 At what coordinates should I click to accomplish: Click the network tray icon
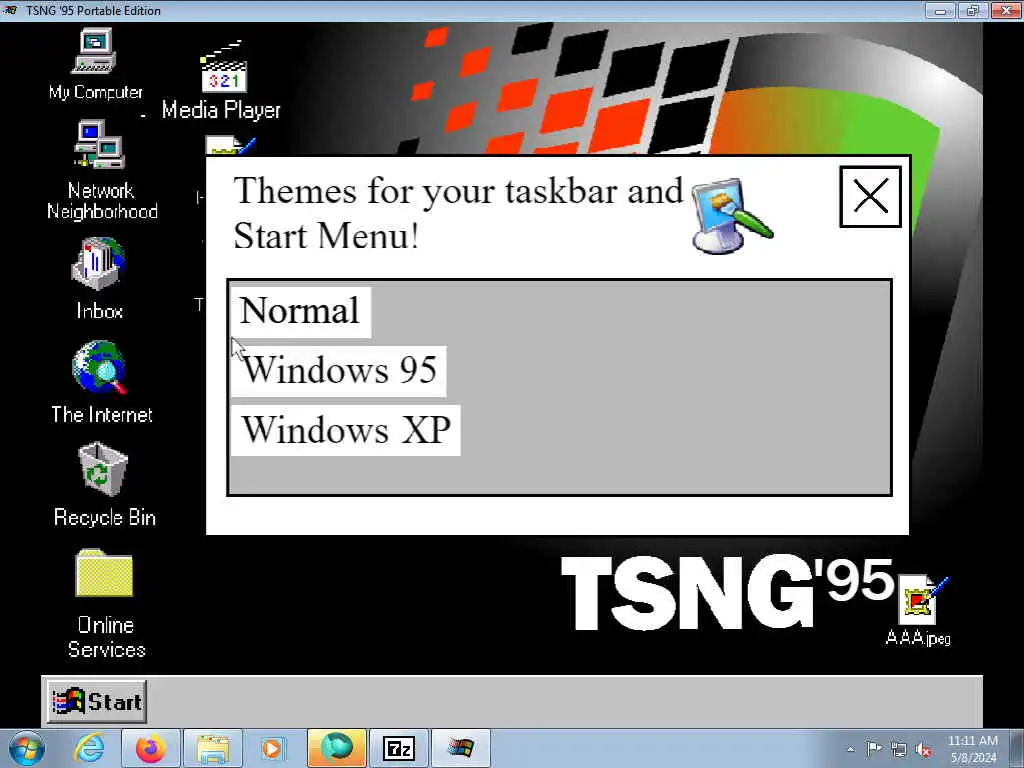tap(899, 750)
